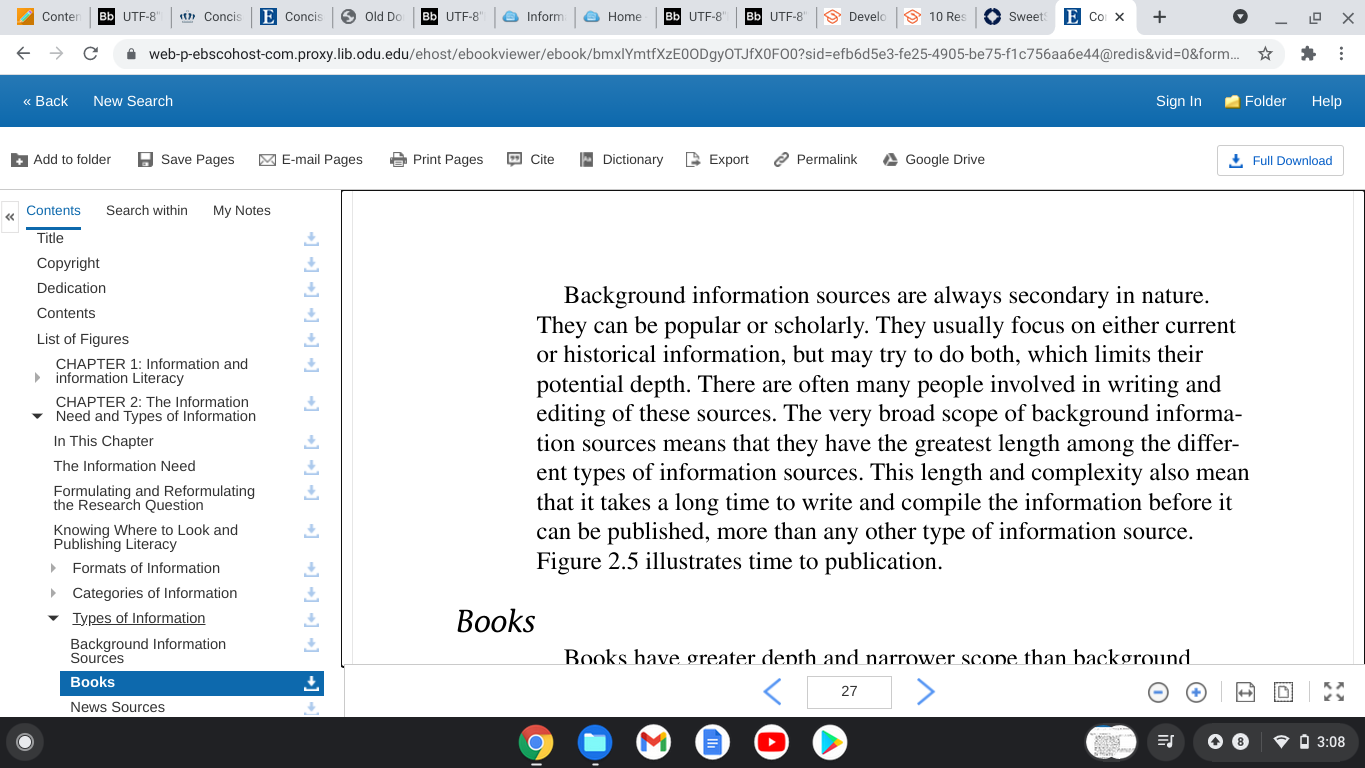Download the Title section

[311, 239]
